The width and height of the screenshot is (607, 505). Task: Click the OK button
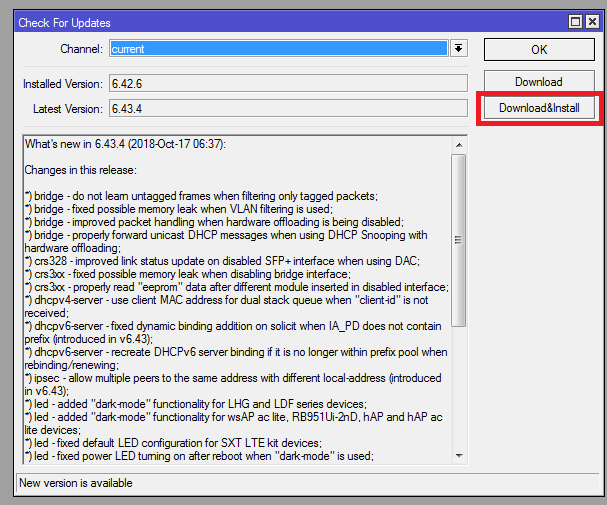coord(539,50)
